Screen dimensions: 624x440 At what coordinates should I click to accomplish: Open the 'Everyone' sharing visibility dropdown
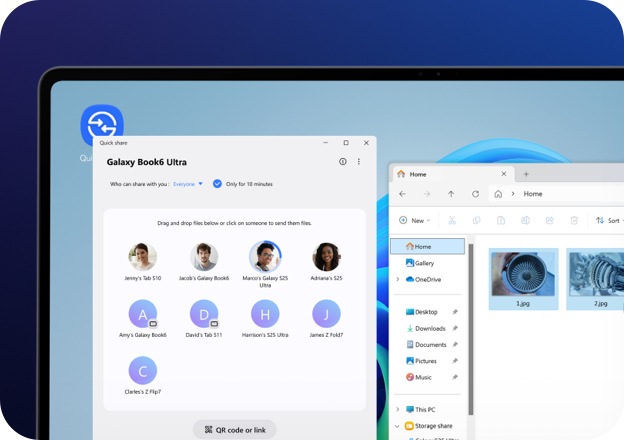point(188,184)
